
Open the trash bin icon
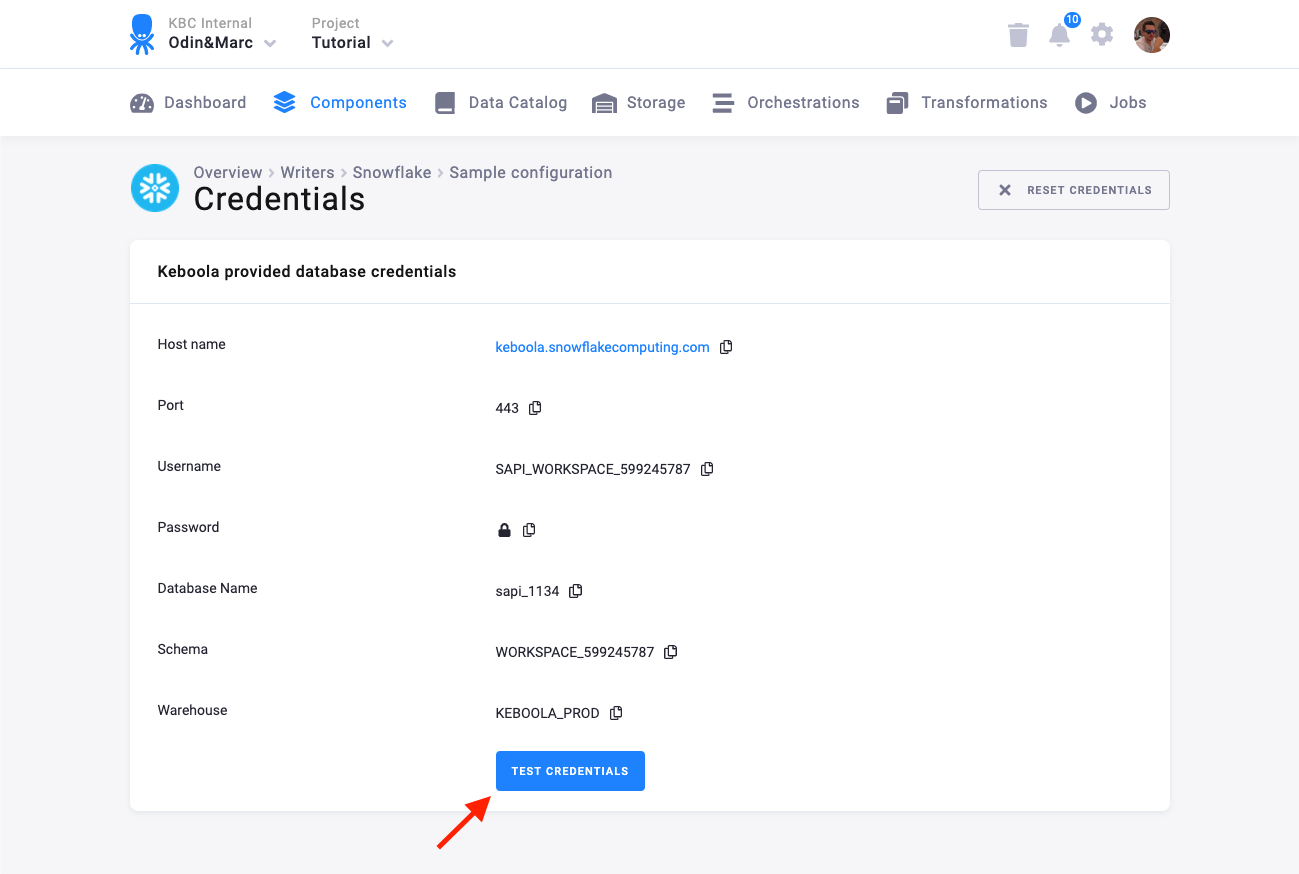tap(1018, 35)
